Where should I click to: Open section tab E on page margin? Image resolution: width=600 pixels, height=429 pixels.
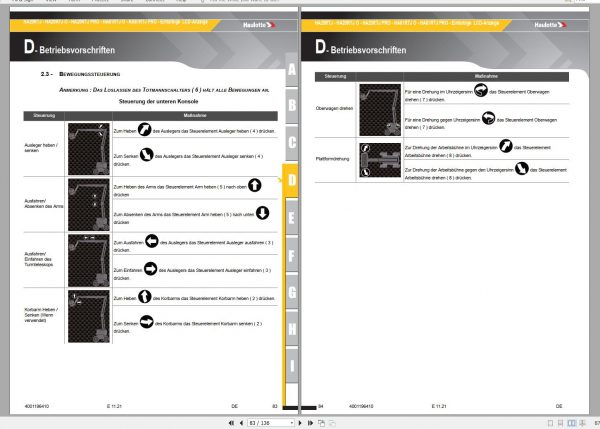click(292, 217)
